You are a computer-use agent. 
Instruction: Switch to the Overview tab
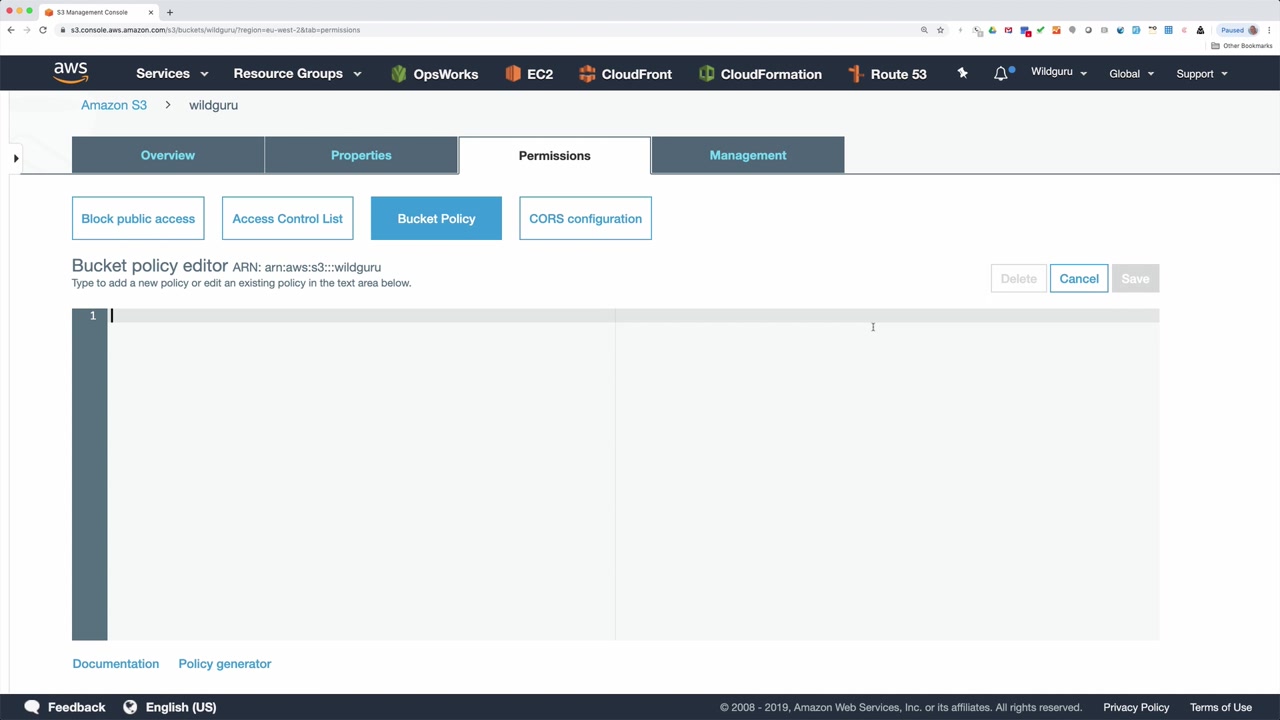point(168,155)
